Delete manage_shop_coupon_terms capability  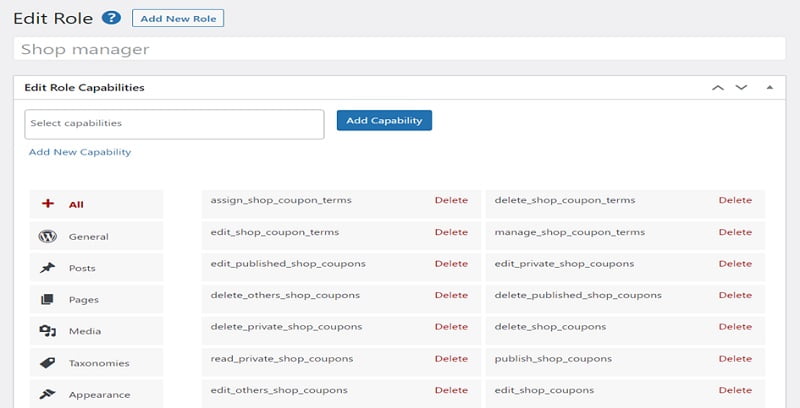pyautogui.click(x=735, y=232)
